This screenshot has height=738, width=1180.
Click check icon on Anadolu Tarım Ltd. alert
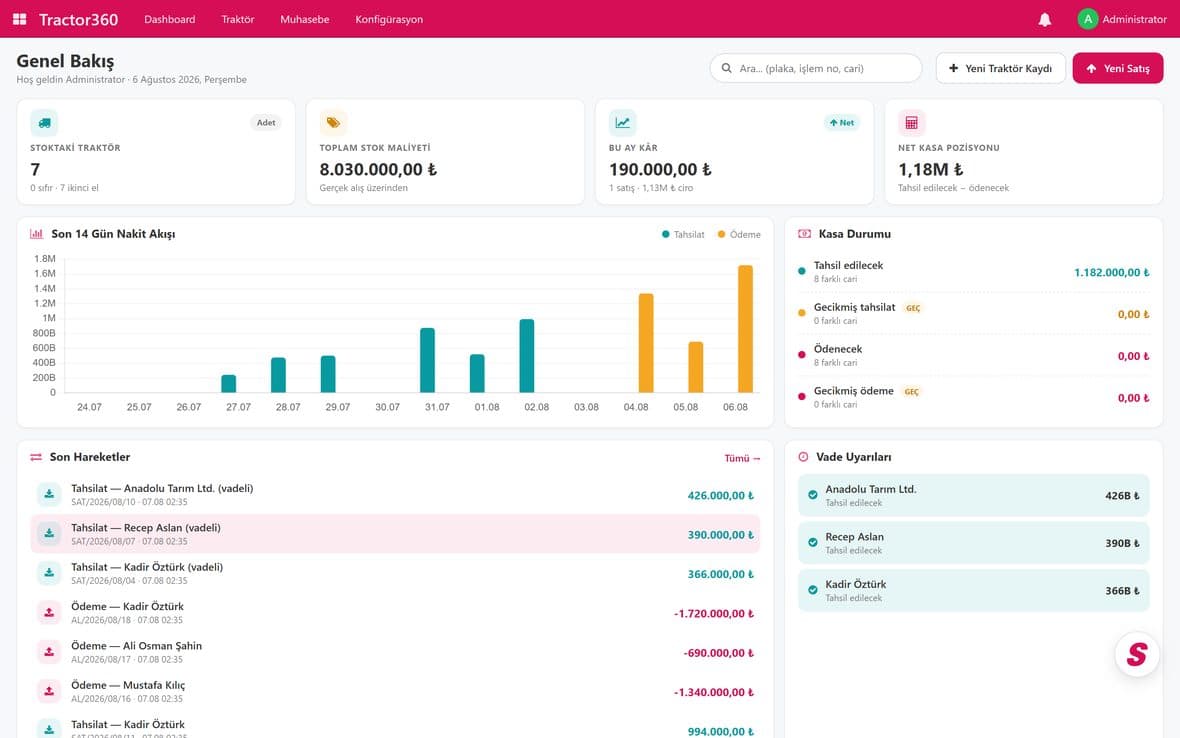[813, 495]
